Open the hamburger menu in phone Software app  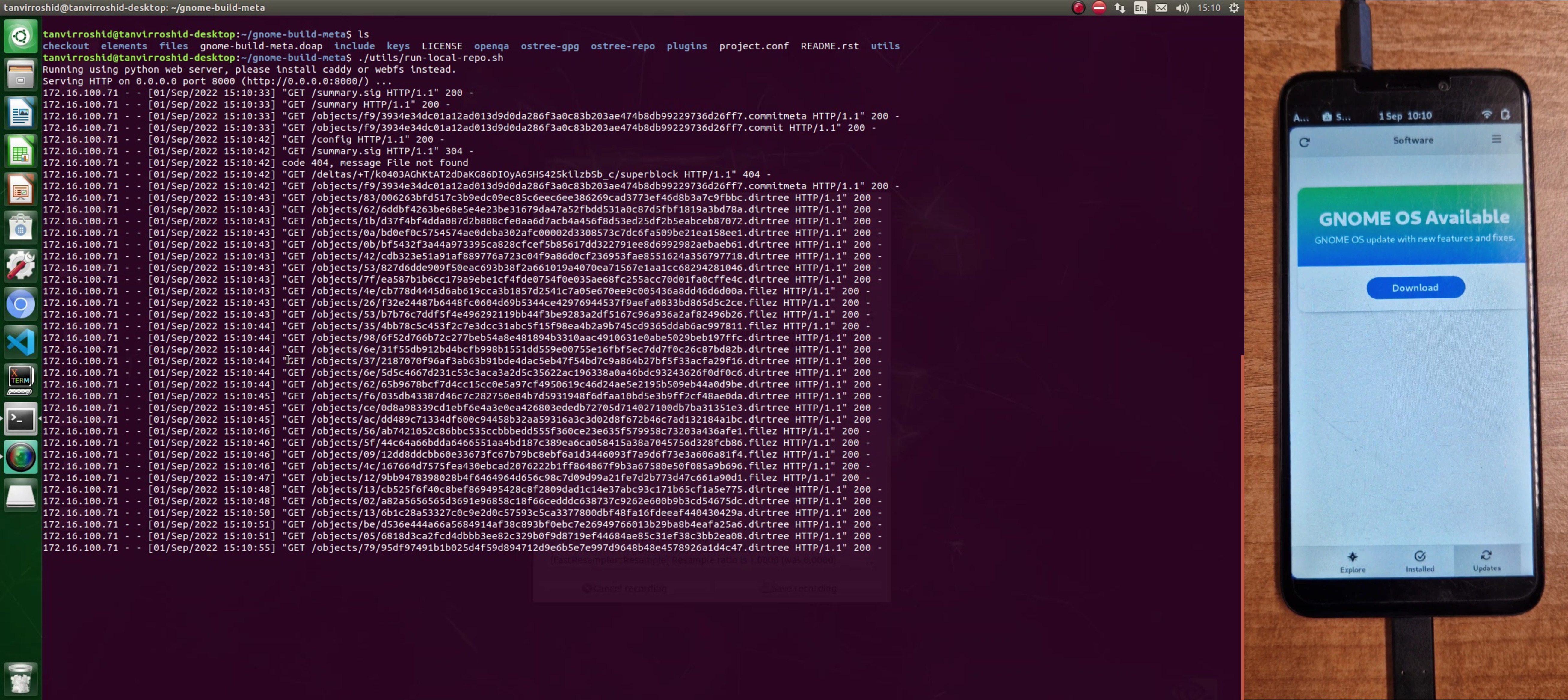point(1496,139)
